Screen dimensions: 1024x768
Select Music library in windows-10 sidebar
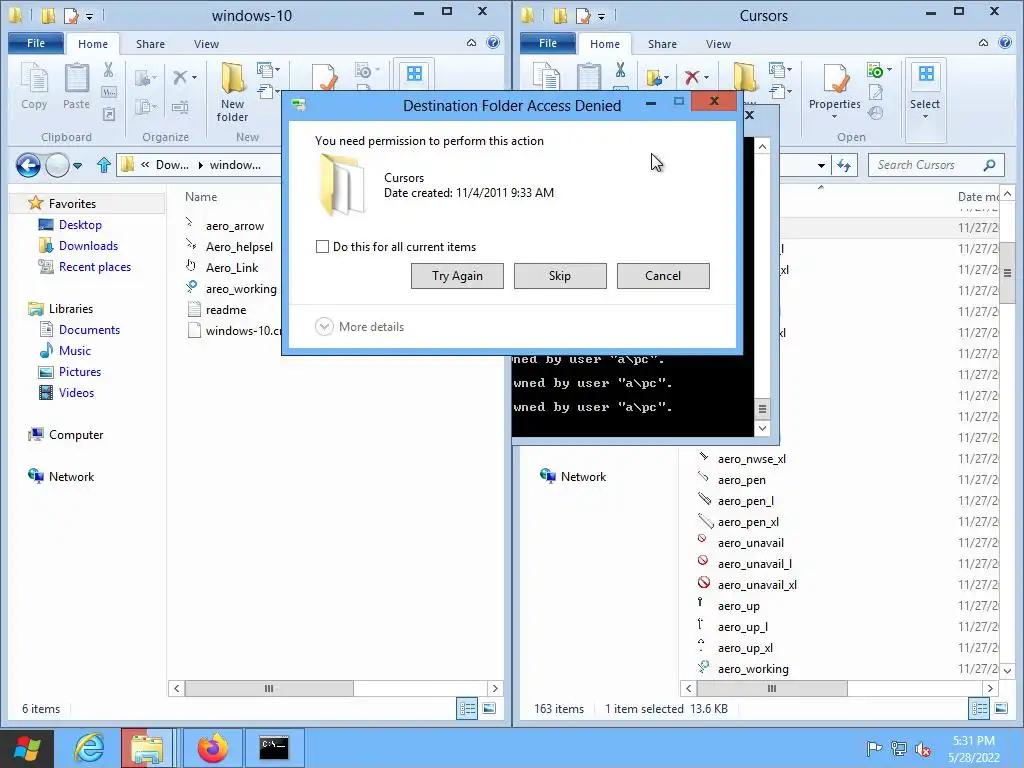[x=74, y=351]
